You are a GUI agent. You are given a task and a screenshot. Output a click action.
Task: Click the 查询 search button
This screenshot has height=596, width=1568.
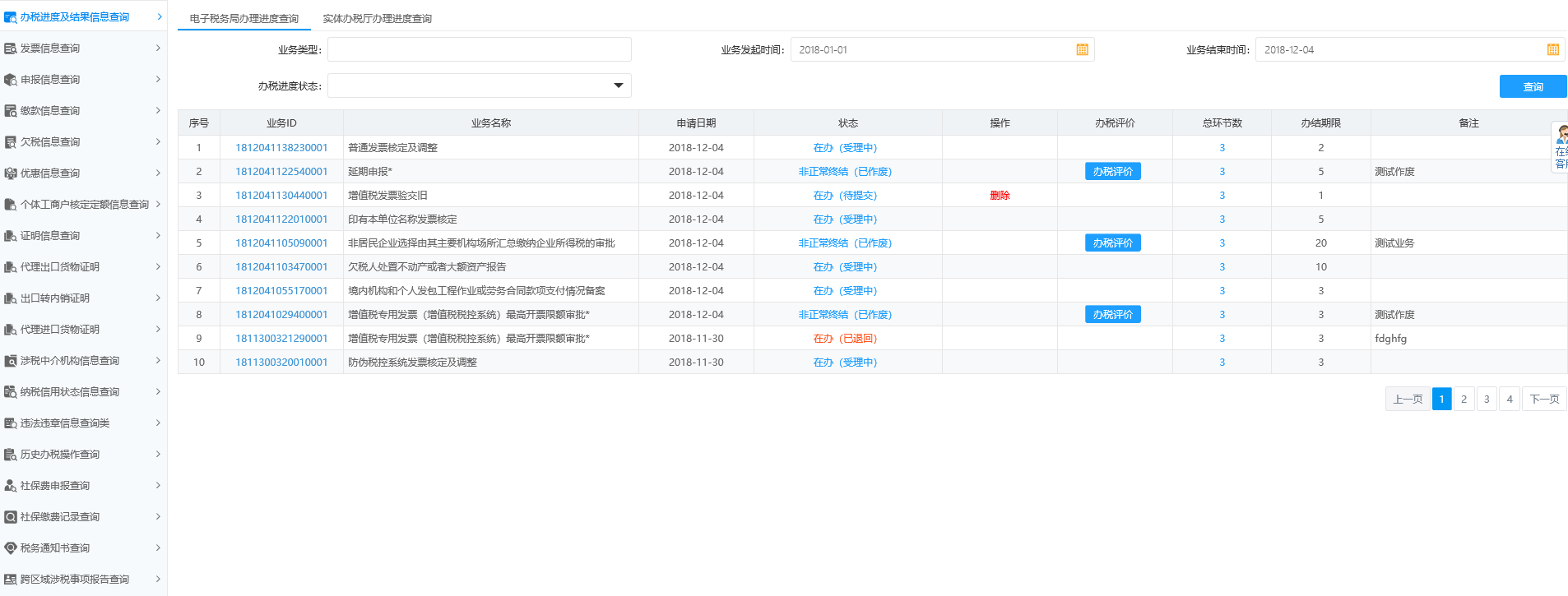[x=1533, y=86]
